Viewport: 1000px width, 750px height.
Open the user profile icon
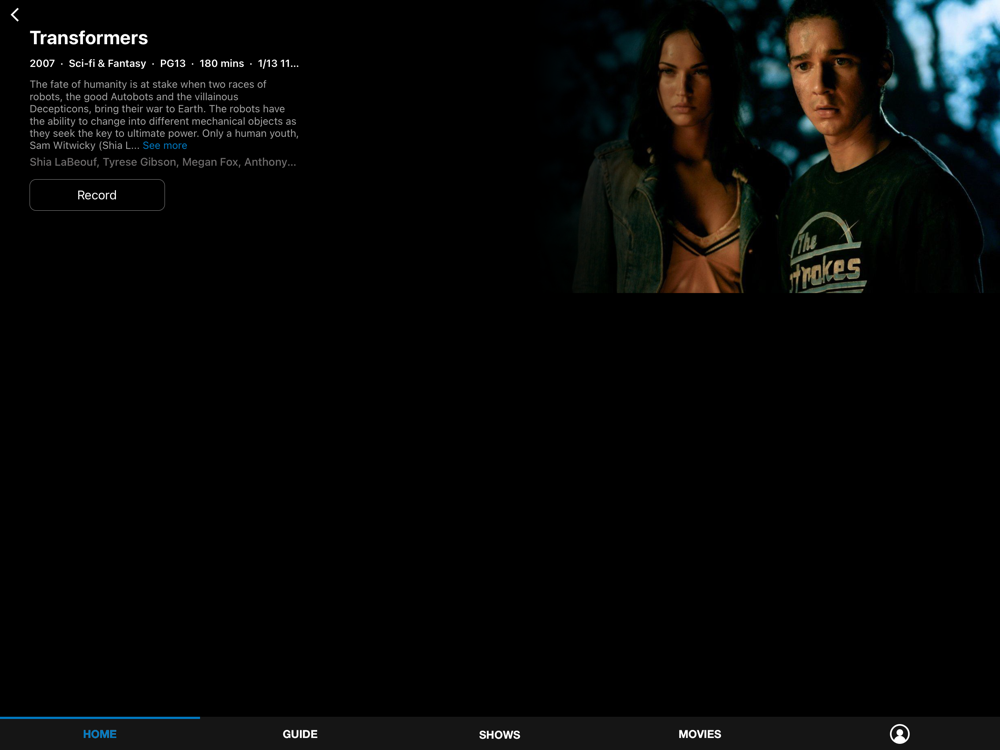click(899, 734)
